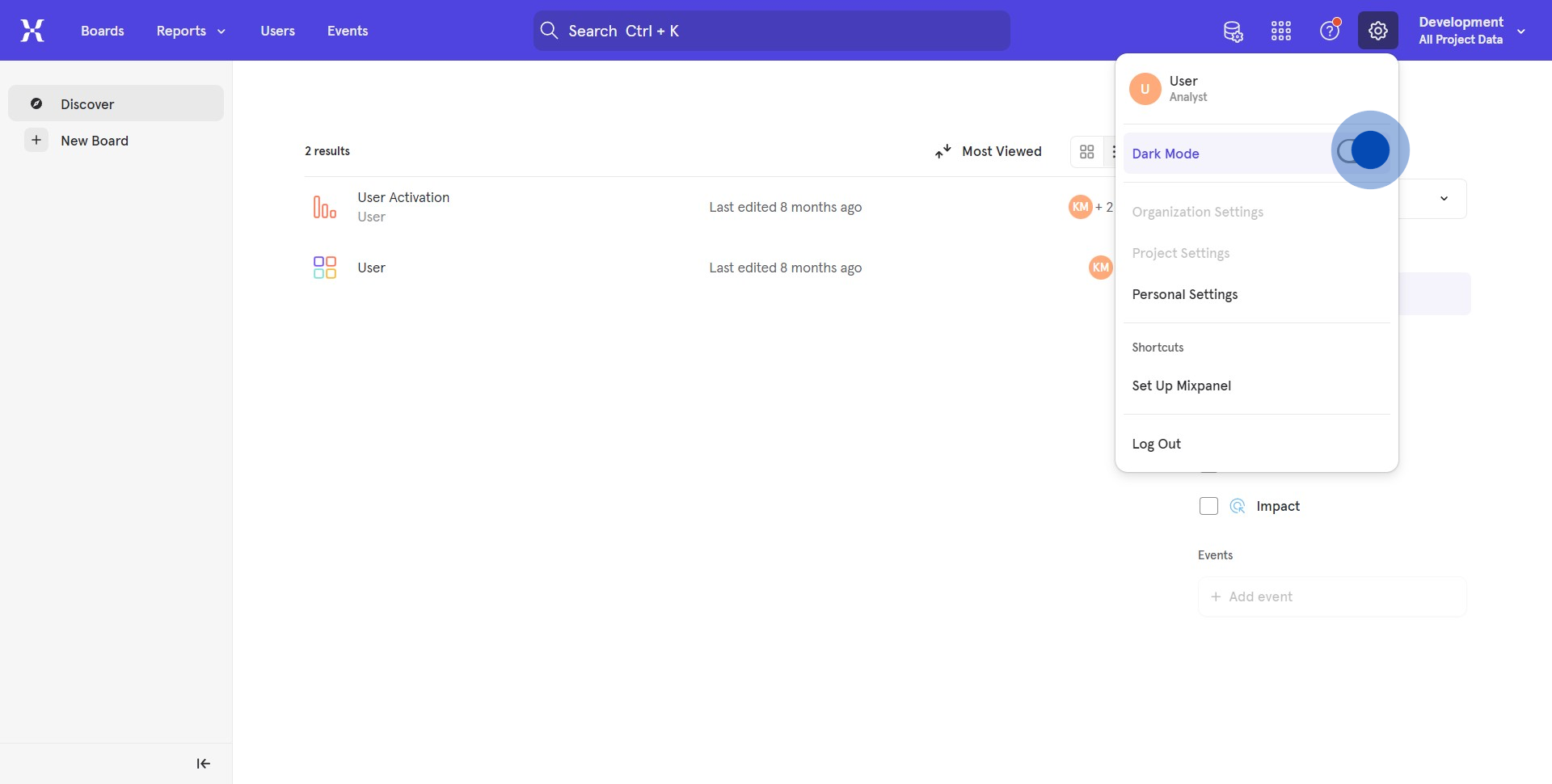Open the Events tab
Screen dimensions: 1552x784
(348, 31)
